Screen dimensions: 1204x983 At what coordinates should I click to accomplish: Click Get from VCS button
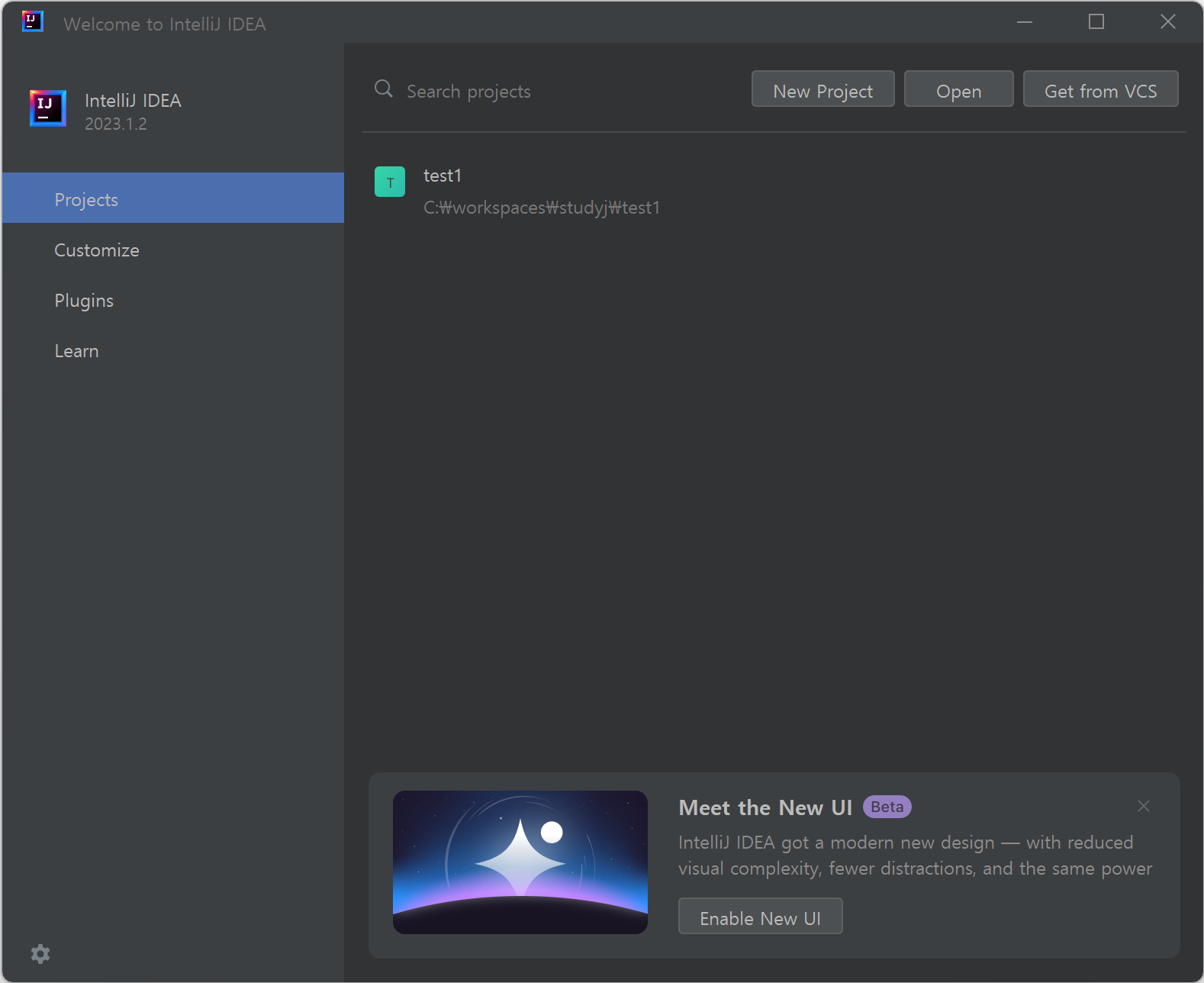click(1100, 89)
